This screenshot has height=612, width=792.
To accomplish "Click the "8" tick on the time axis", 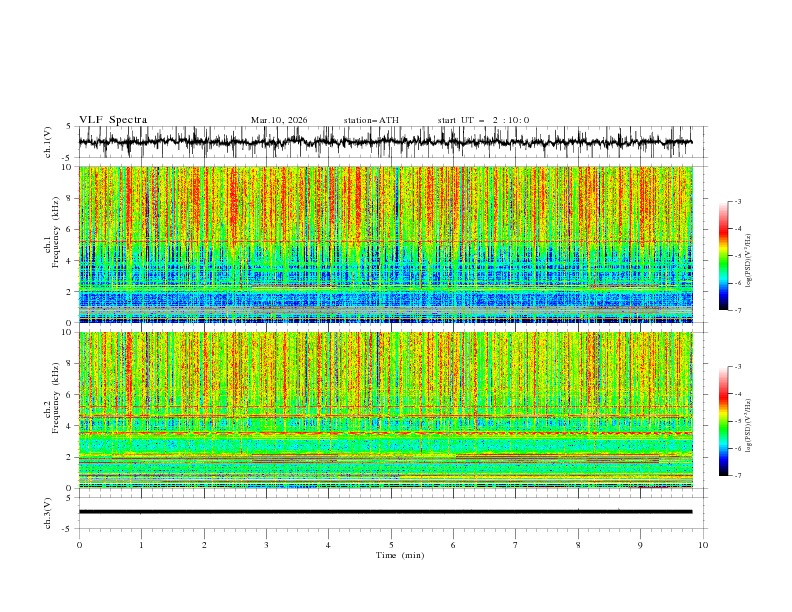I will click(x=578, y=545).
